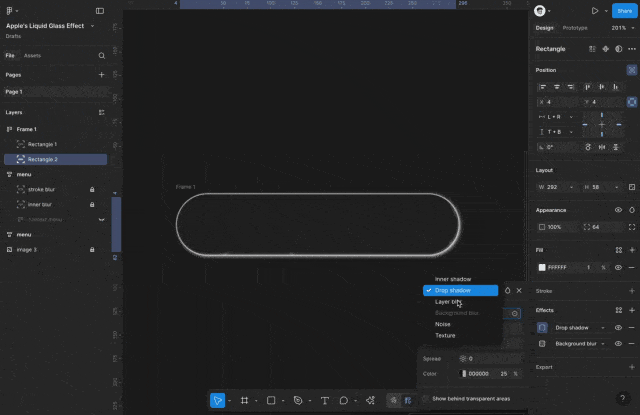Collapse all layers icon in Layers header
The width and height of the screenshot is (640, 415).
tap(101, 112)
